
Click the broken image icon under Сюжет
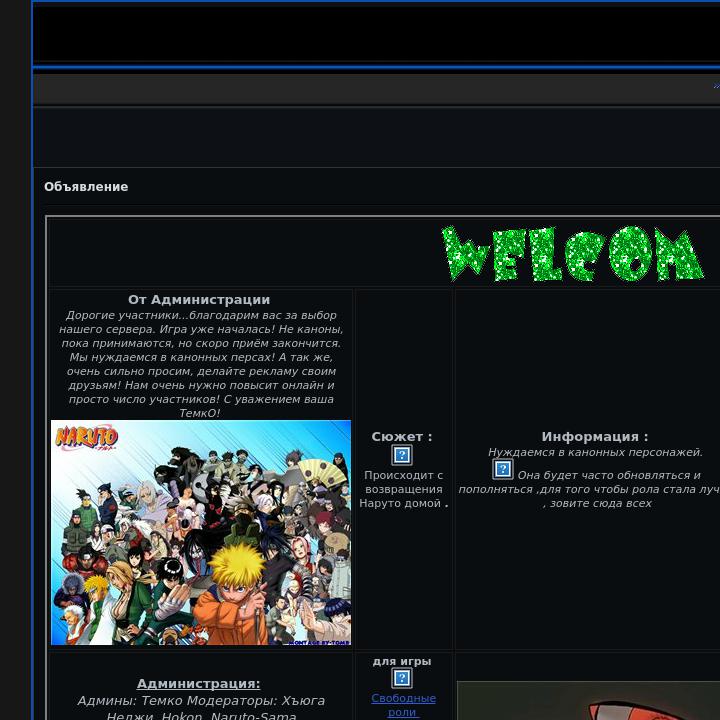click(x=402, y=455)
